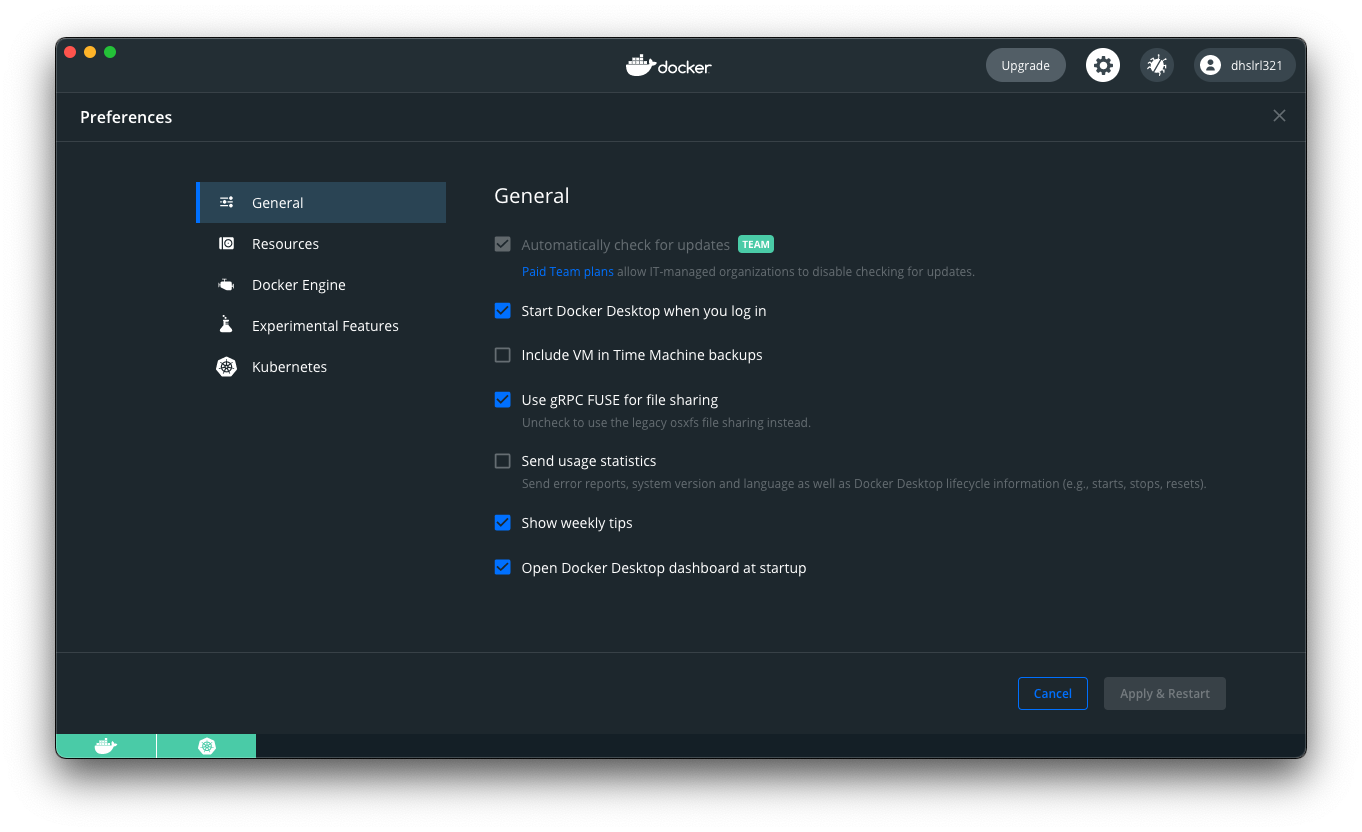Click the Kubernetes wheel icon in sidebar
Viewport: 1362px width, 832px height.
227,367
